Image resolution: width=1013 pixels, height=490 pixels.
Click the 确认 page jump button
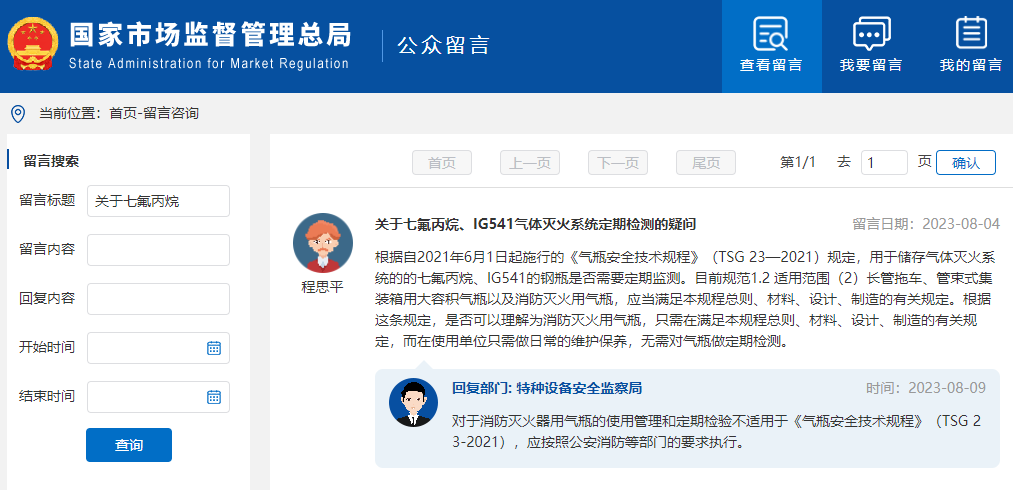966,163
